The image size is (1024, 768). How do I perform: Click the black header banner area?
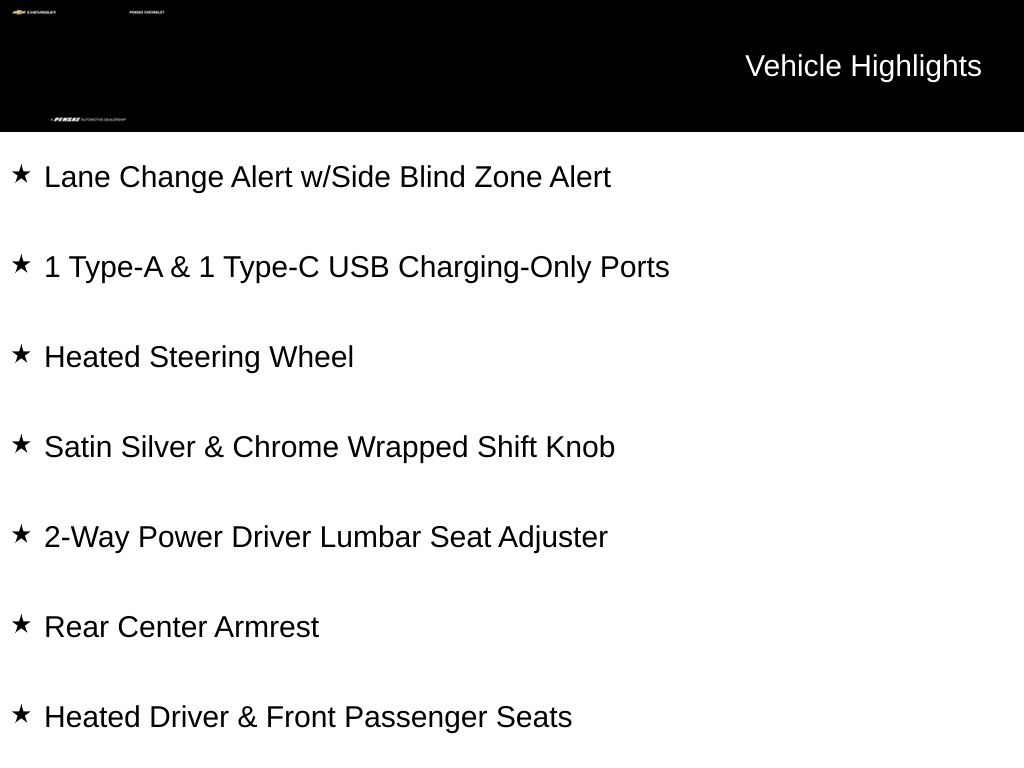[x=512, y=66]
